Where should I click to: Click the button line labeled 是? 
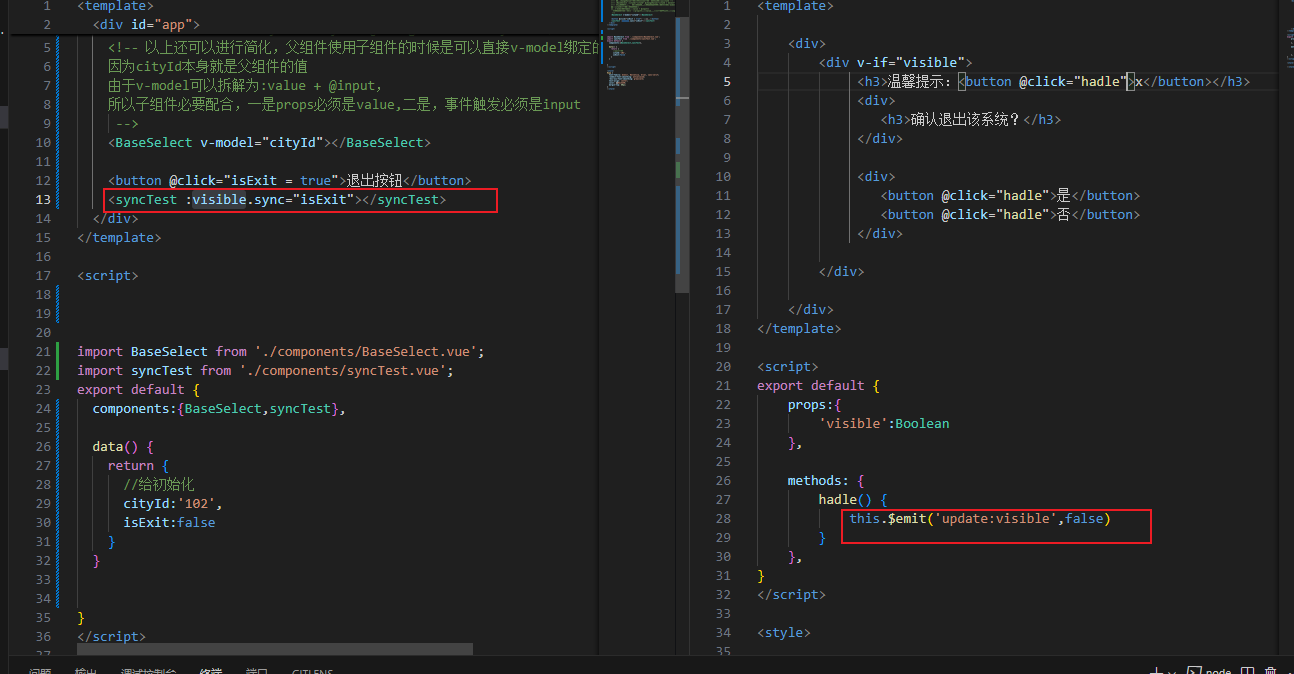coord(1010,196)
